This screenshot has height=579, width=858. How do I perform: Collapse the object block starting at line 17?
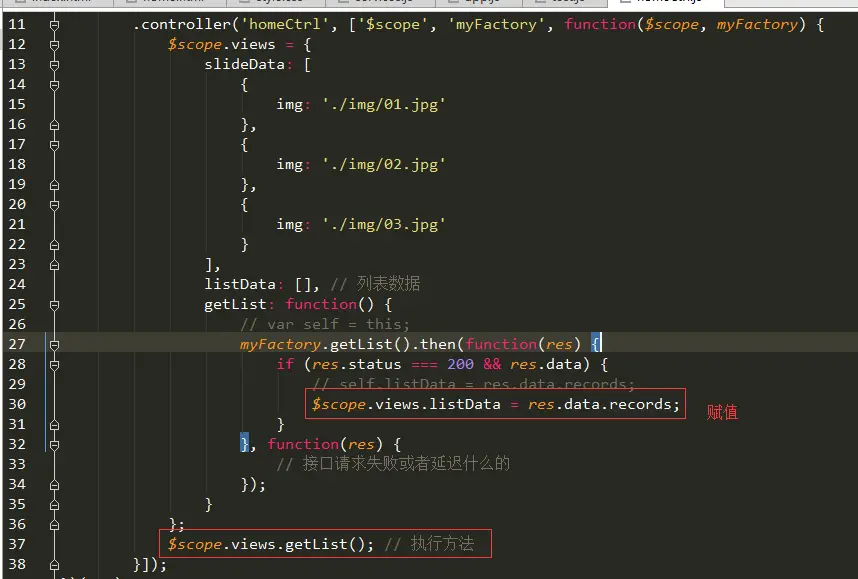coord(54,145)
